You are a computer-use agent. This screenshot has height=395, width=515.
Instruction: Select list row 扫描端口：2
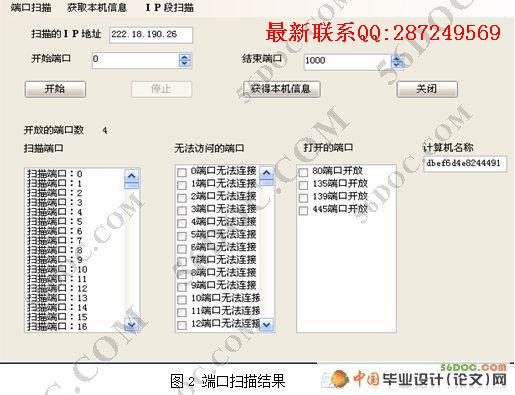(75, 193)
